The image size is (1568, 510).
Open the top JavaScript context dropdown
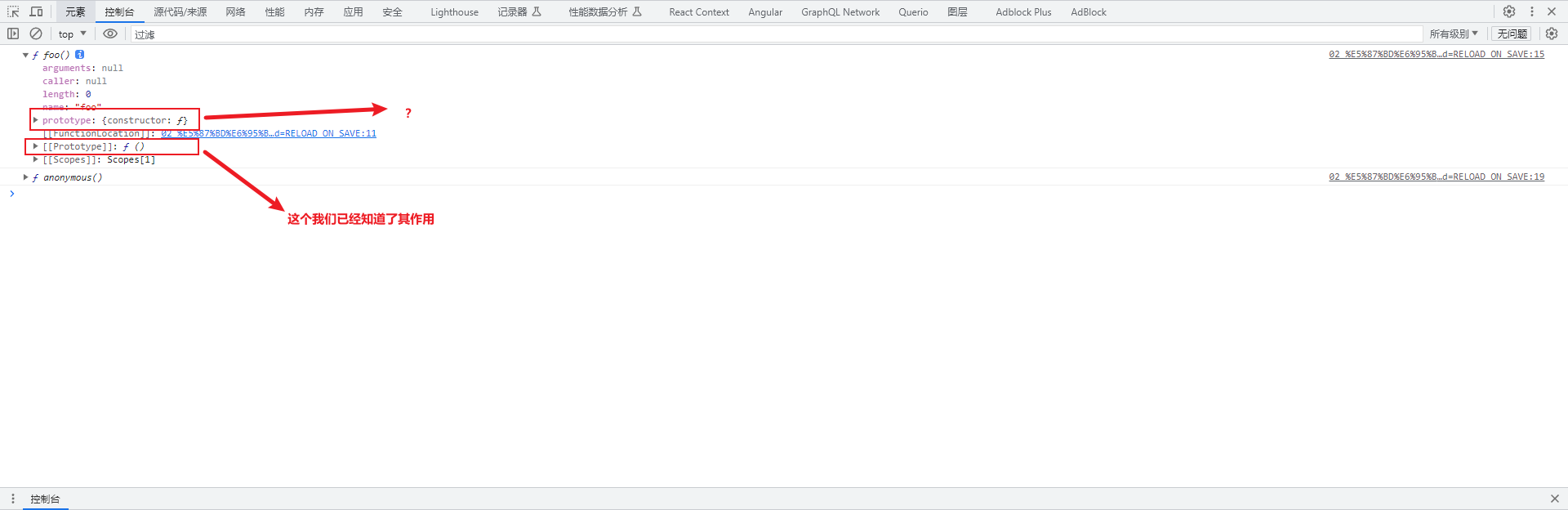coord(72,34)
